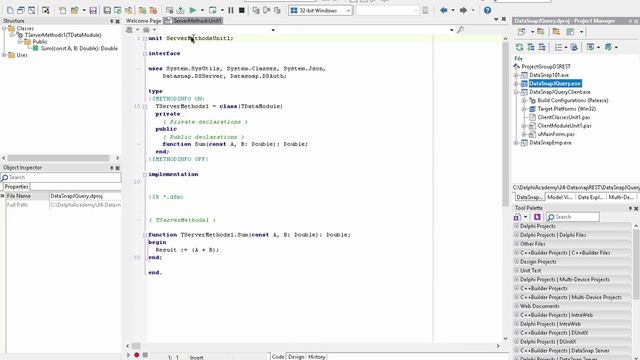Select TServerMethods1(TDataModule) in Structure
Viewport: 640px width, 360px height.
click(x=63, y=35)
